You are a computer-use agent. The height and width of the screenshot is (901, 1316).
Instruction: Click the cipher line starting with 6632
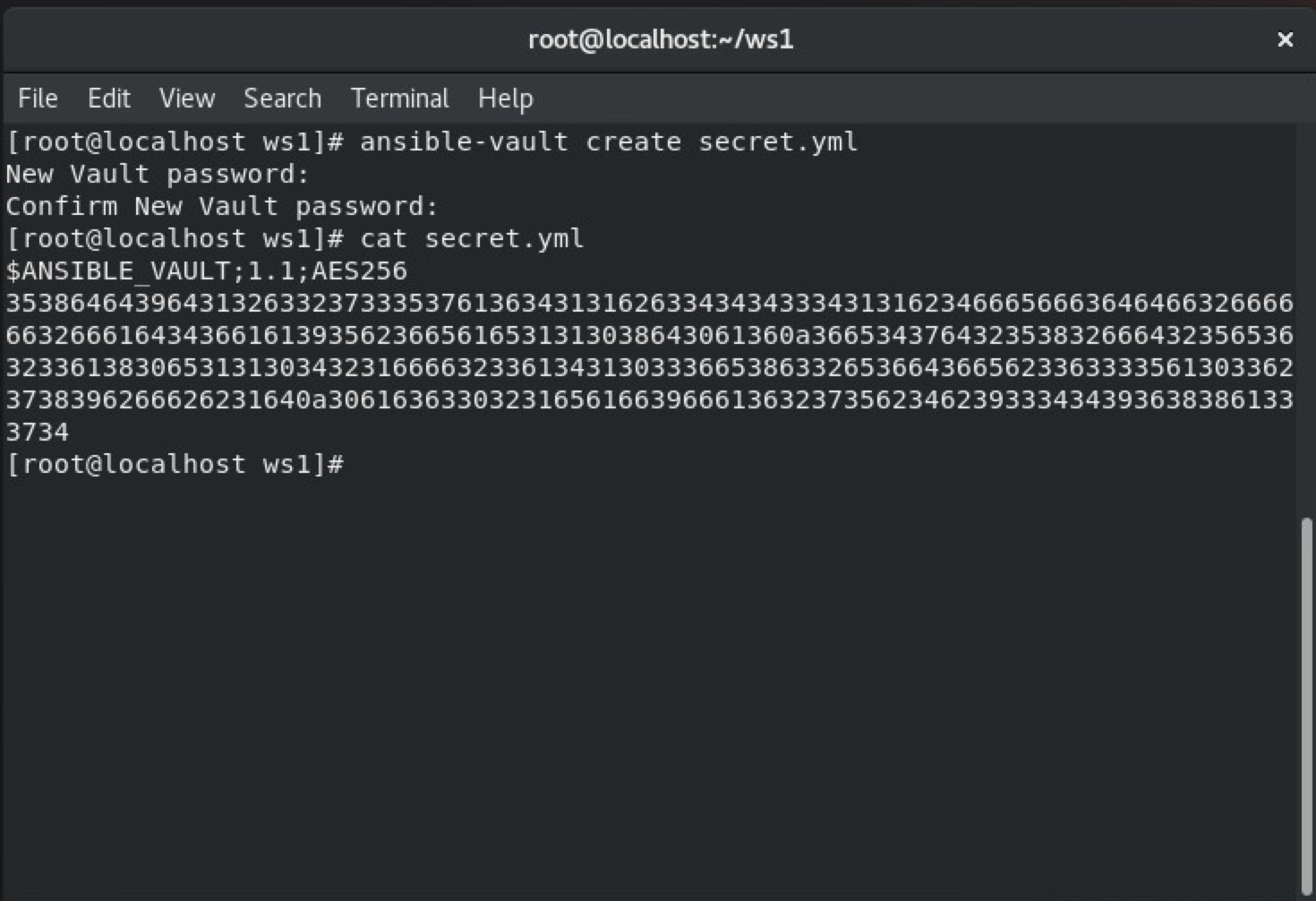point(648,336)
